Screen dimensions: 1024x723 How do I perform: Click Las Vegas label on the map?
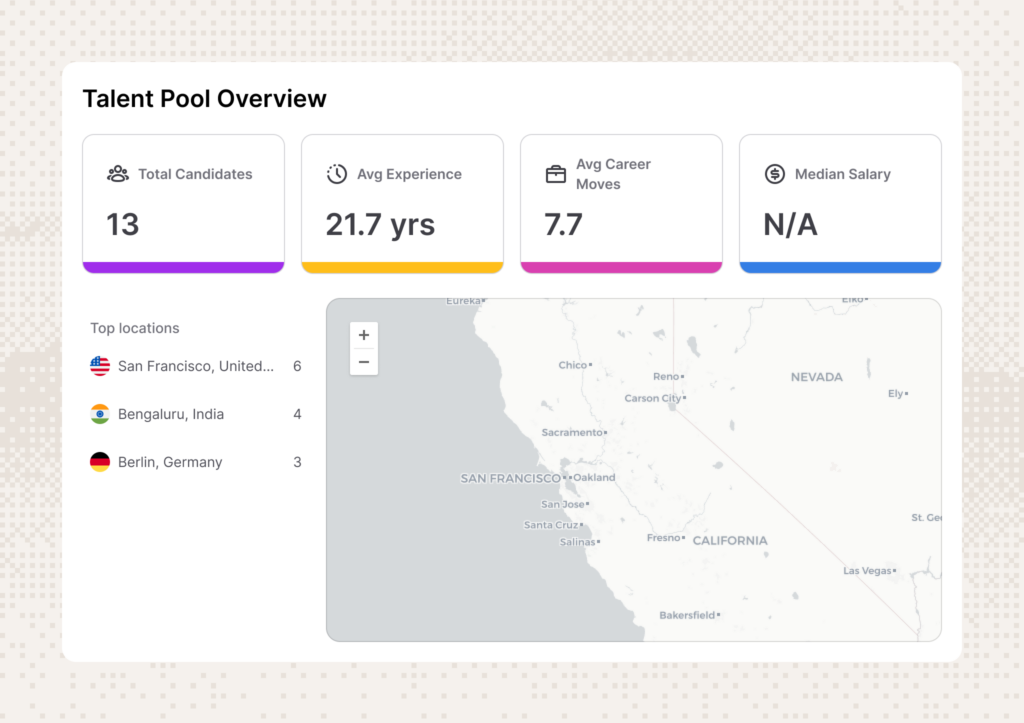(x=867, y=571)
